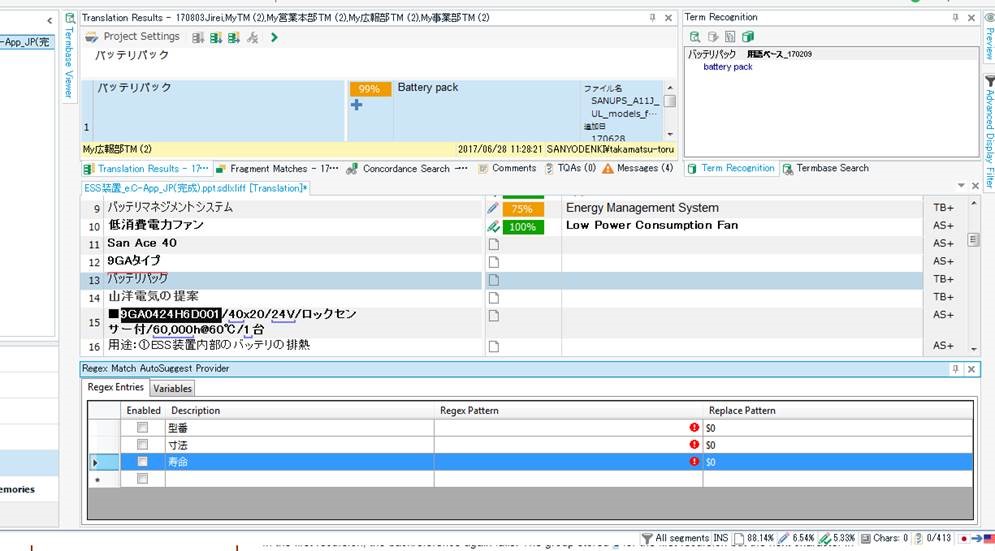Click the 99% match badge

[369, 89]
